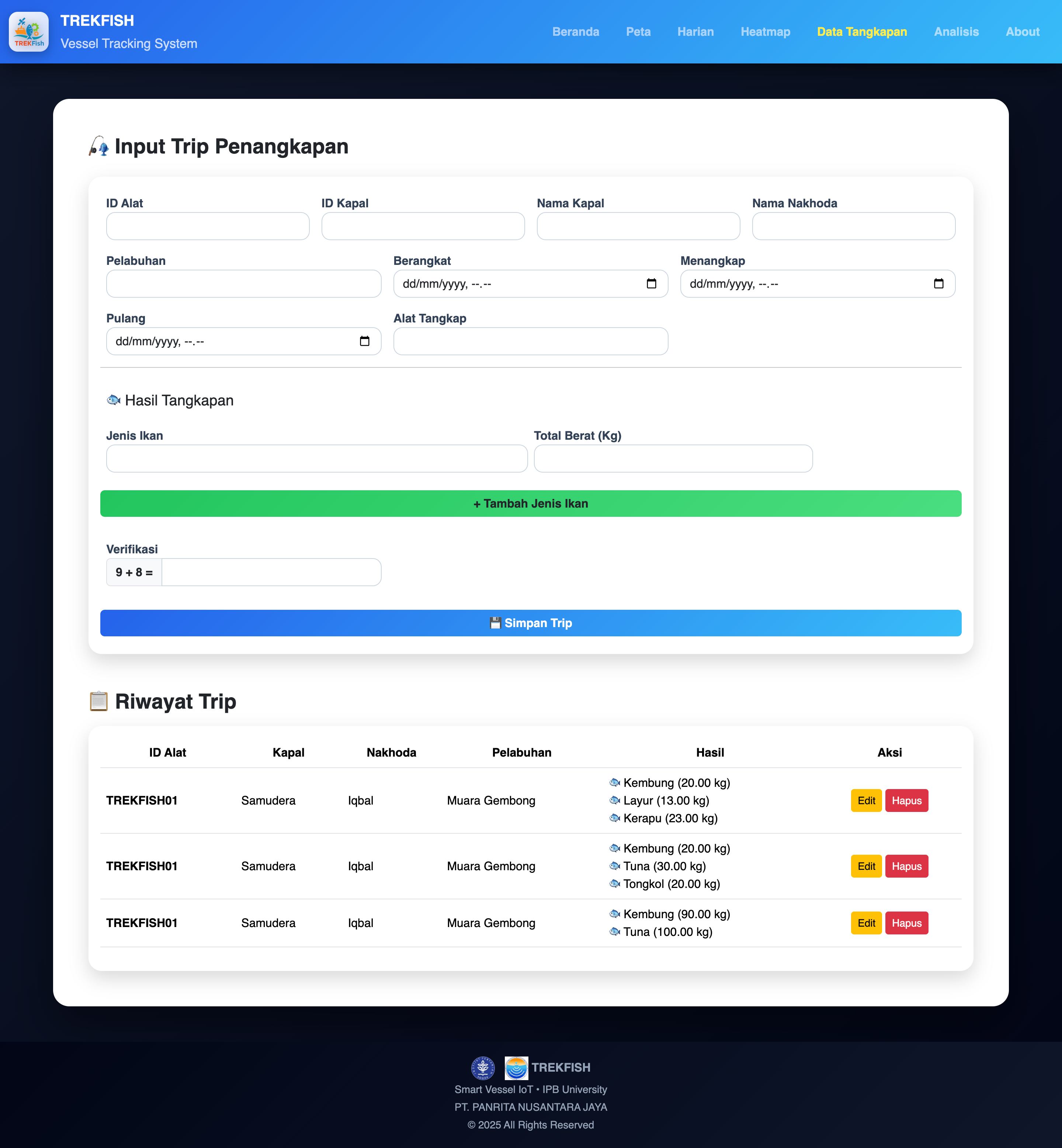Open the Beranda navigation item

(575, 32)
